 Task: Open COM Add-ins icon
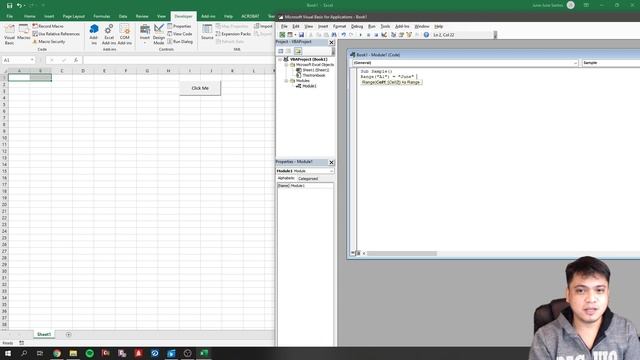pos(124,34)
